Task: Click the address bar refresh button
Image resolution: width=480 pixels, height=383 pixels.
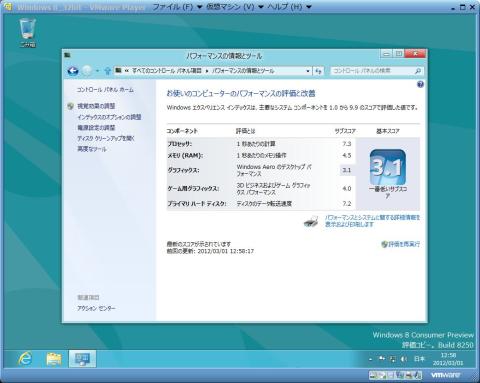Action: tap(318, 71)
